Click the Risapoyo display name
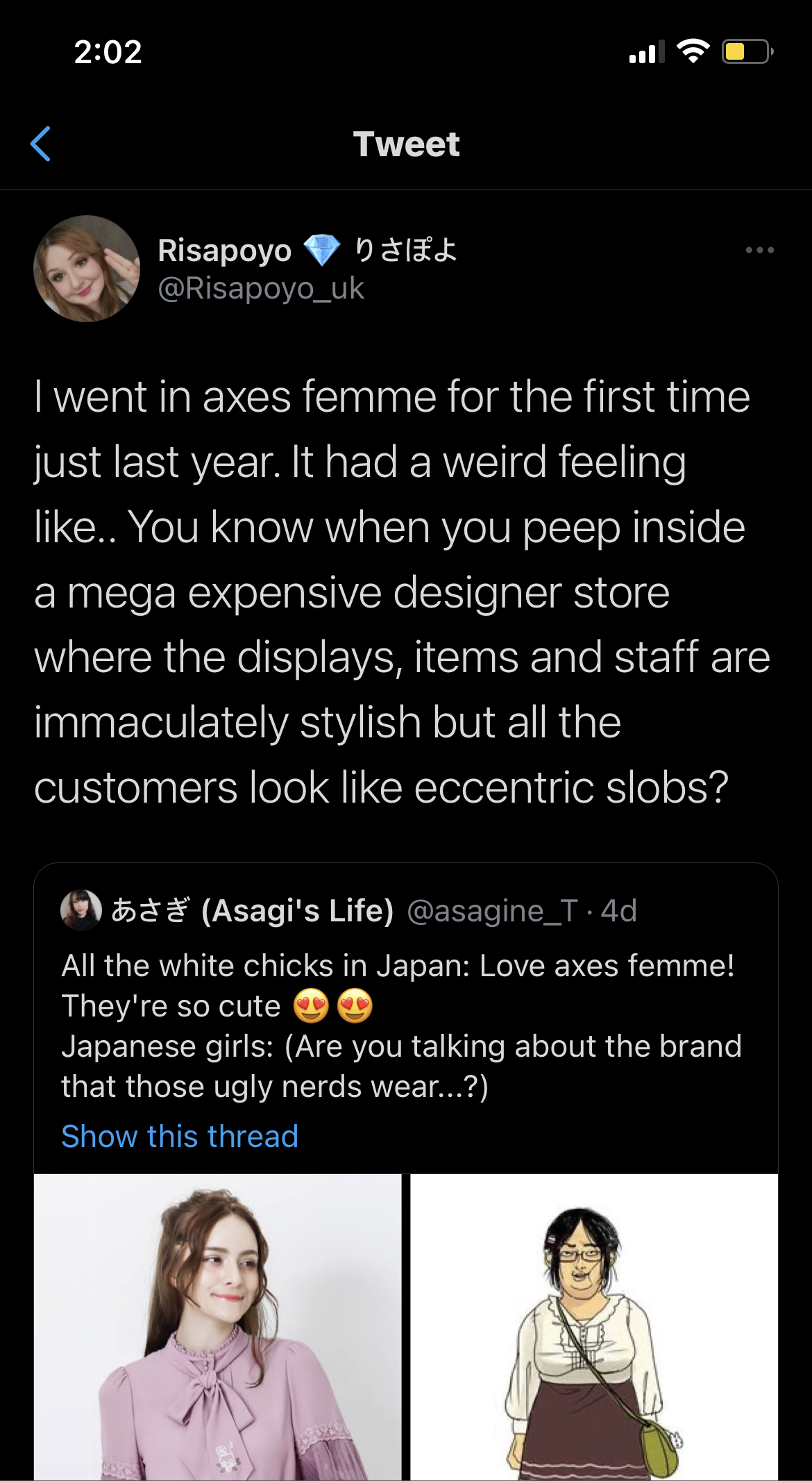812x1481 pixels. (224, 251)
